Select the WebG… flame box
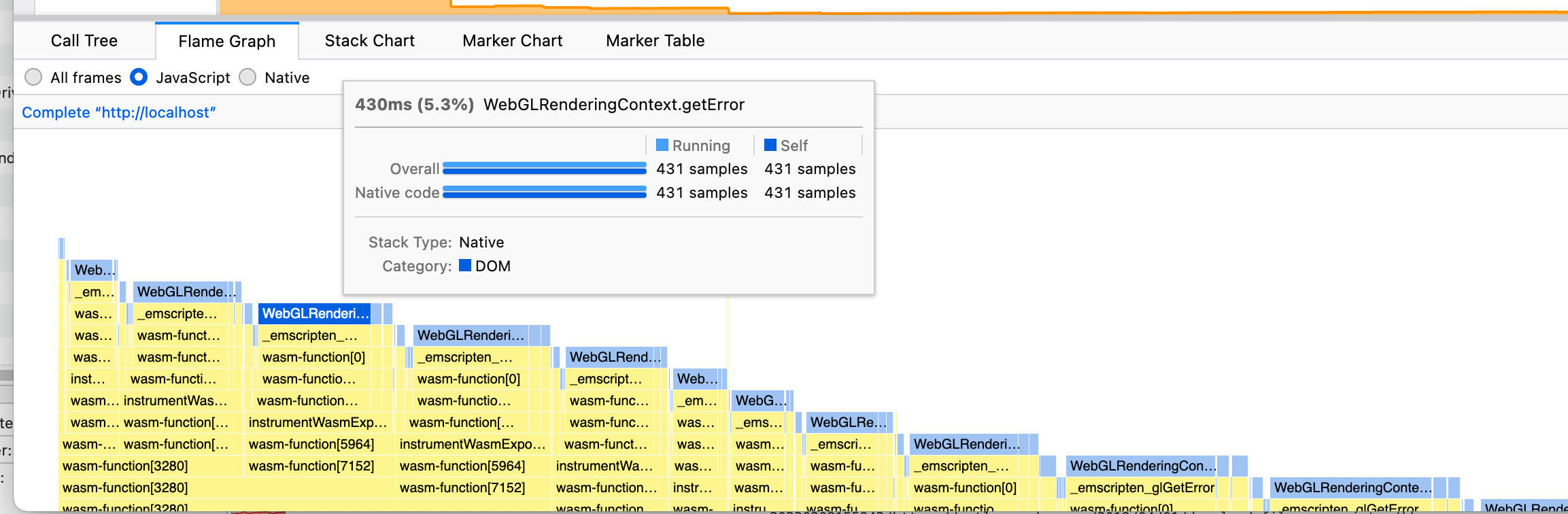The height and width of the screenshot is (514, 1568). click(x=759, y=400)
